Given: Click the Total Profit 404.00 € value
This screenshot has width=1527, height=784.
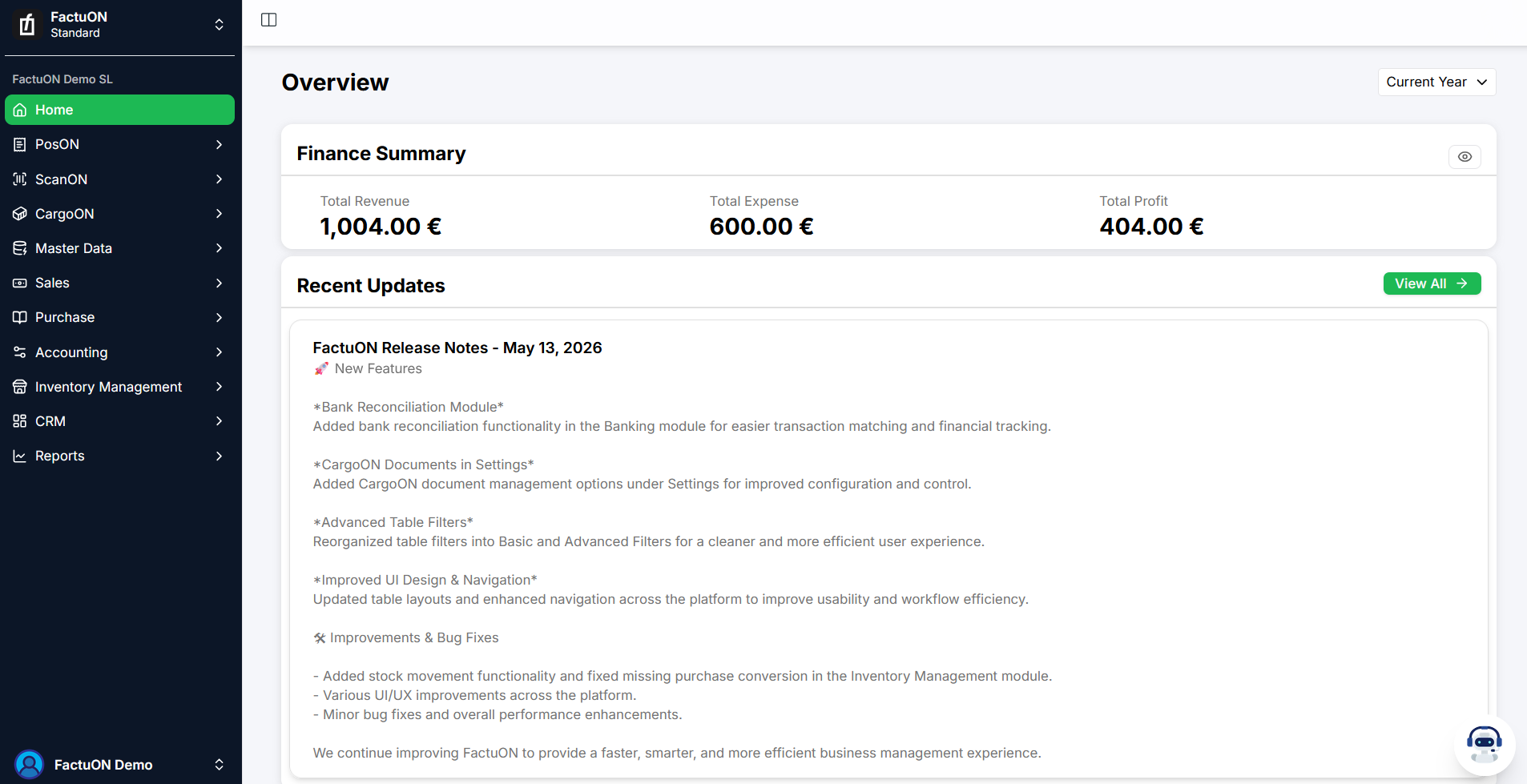Looking at the screenshot, I should tap(1151, 227).
